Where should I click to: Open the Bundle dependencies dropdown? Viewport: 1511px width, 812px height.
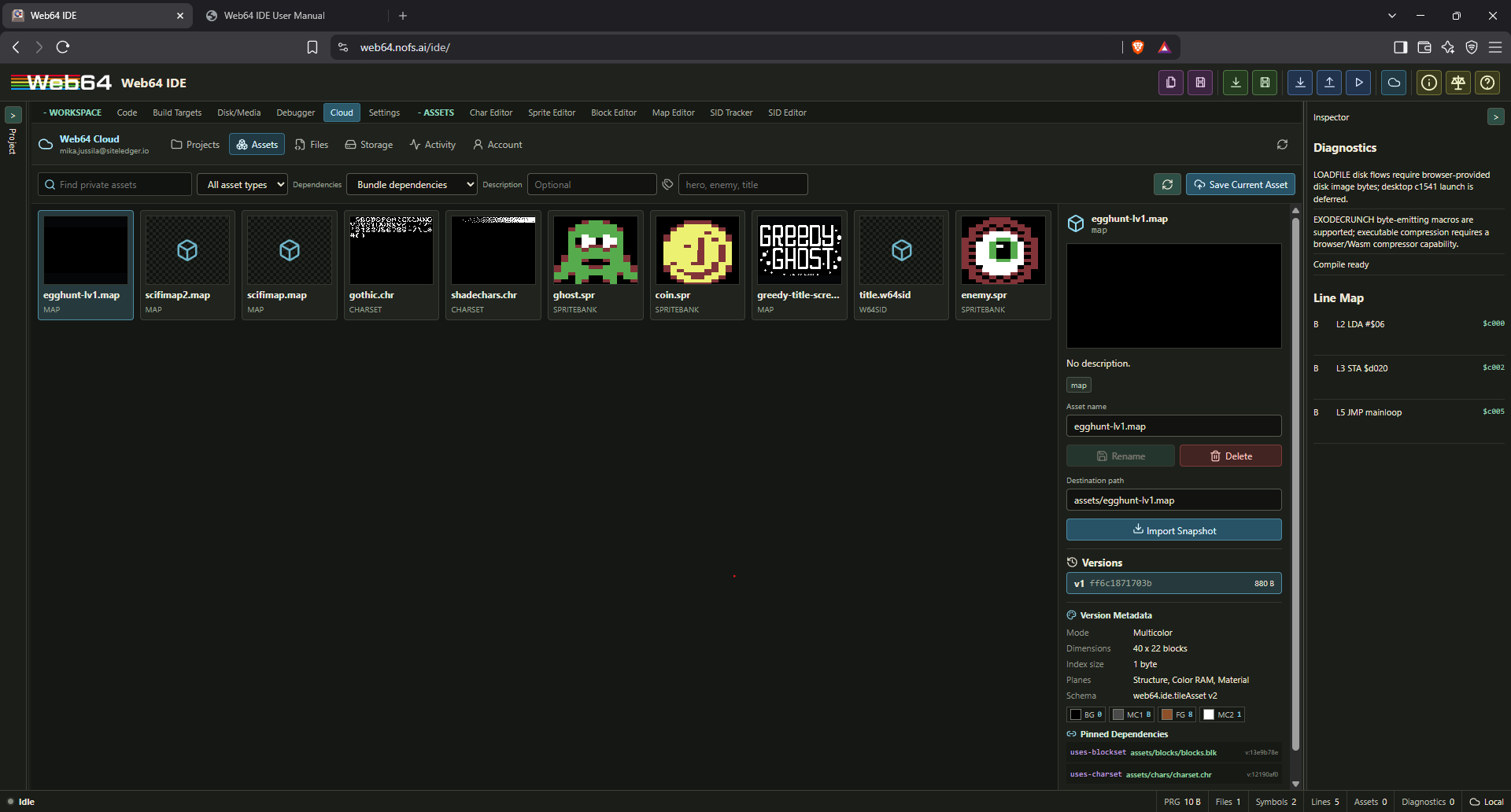(x=412, y=184)
